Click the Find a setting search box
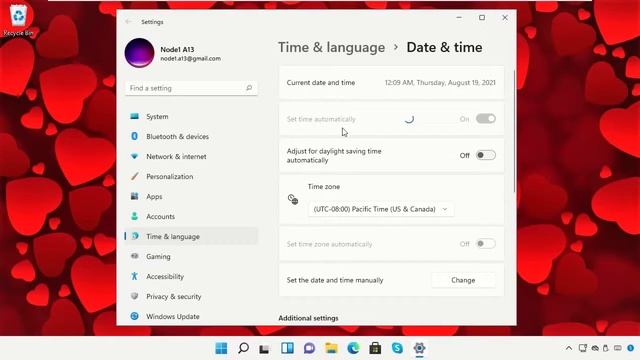The image size is (640, 360). [x=191, y=88]
